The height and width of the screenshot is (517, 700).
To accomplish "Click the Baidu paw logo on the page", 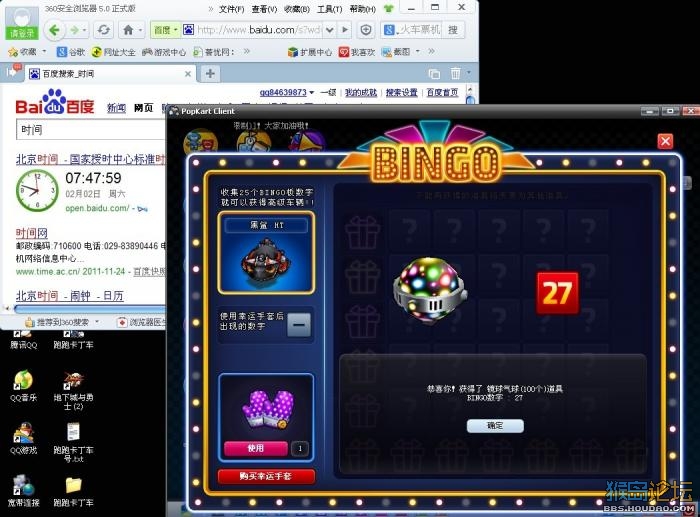I will tap(55, 102).
